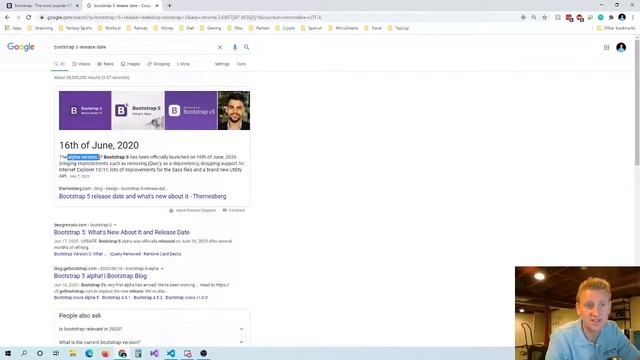The image size is (640, 360).
Task: Select the News search tab
Action: (x=105, y=64)
